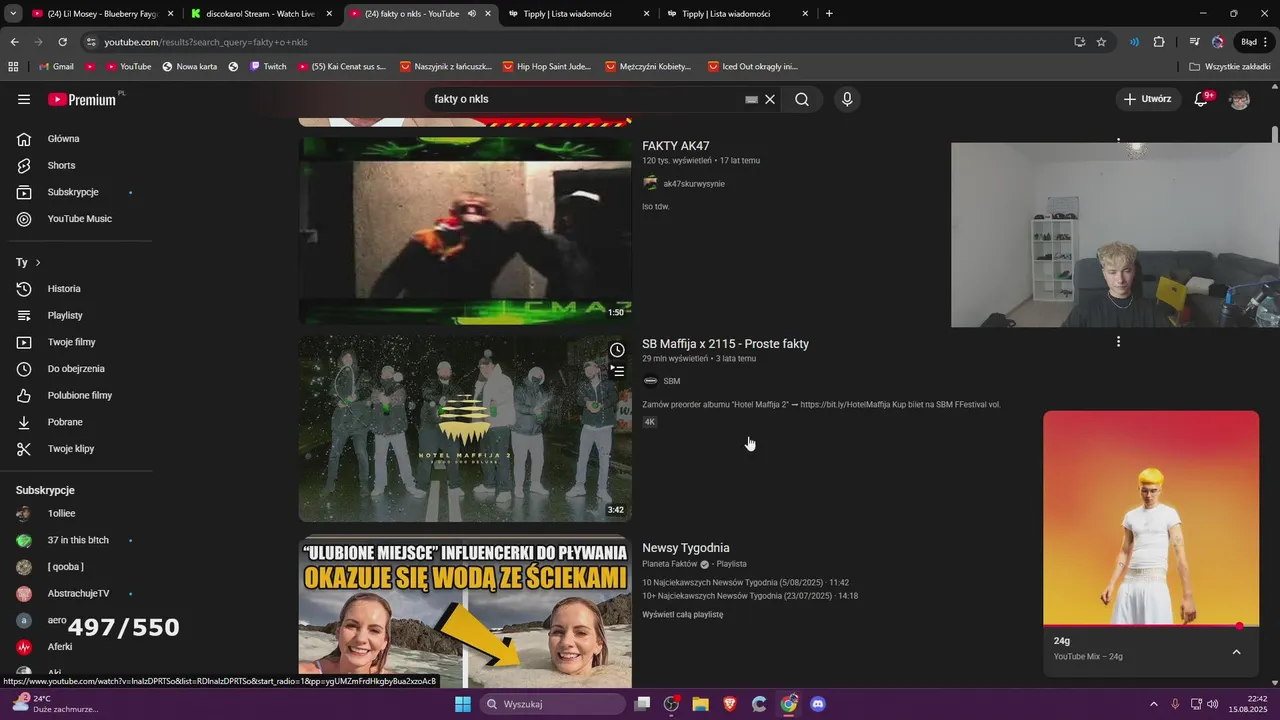
Task: Click SB Maffija x 2115 title
Action: click(725, 344)
